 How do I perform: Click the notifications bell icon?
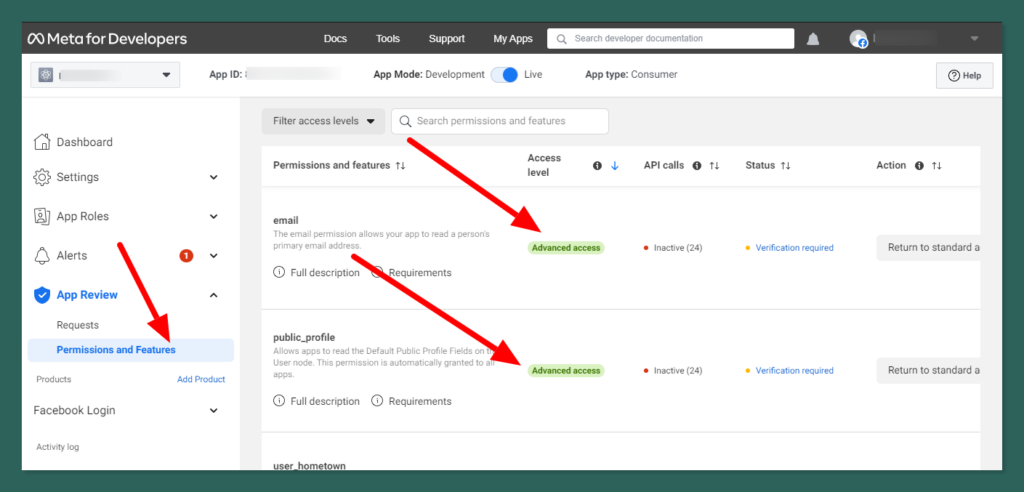(x=813, y=39)
